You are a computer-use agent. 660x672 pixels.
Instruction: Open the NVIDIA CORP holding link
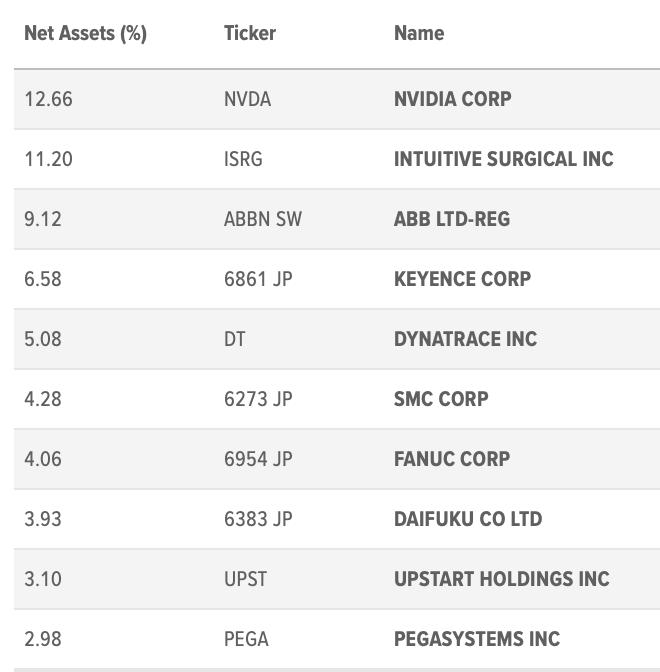coord(453,99)
